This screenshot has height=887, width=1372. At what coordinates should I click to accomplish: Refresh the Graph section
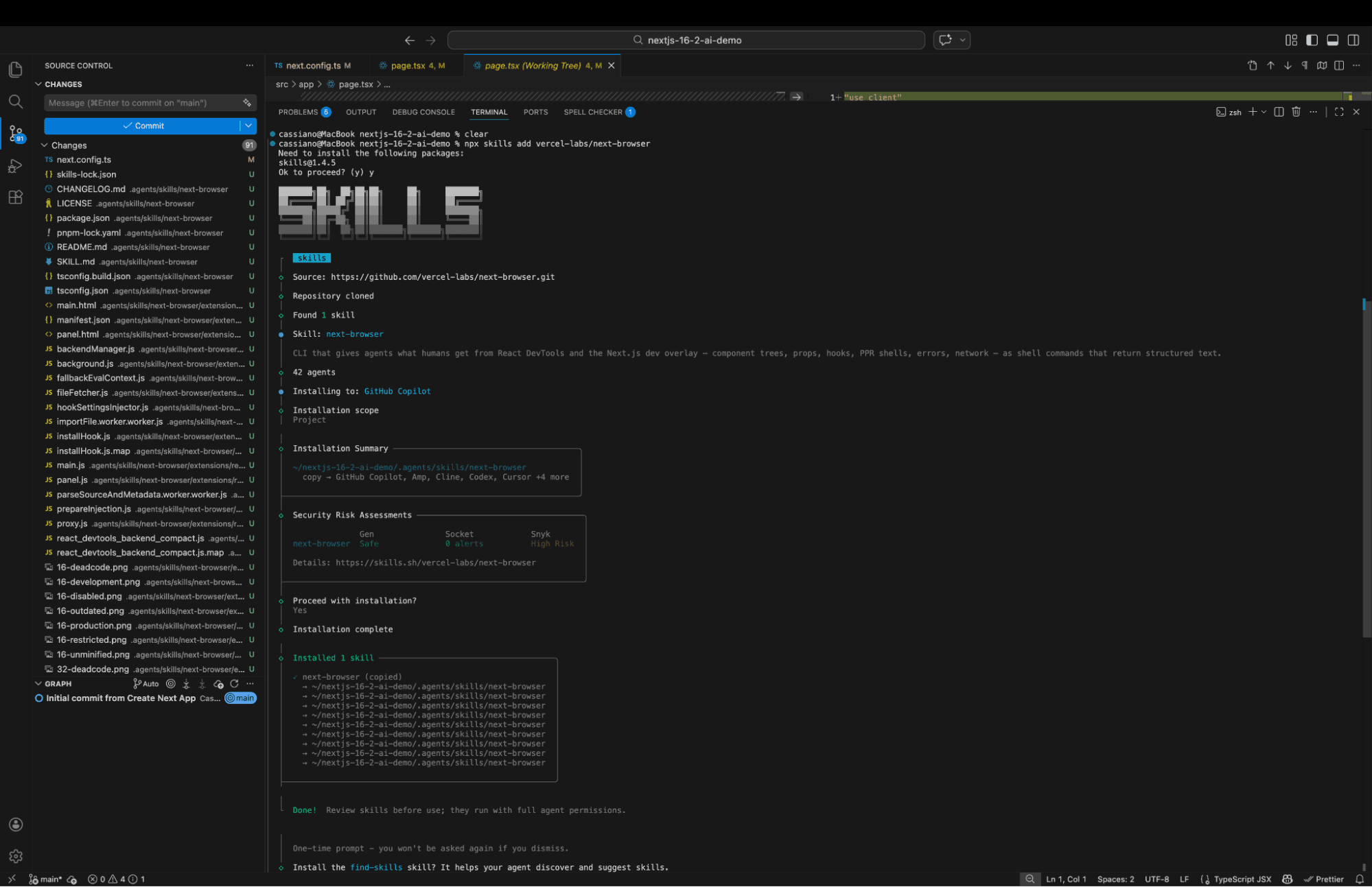click(x=235, y=684)
